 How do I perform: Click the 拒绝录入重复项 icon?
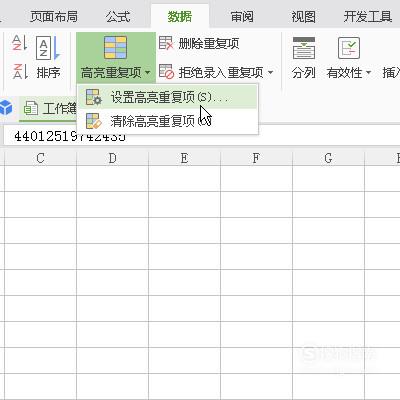166,72
